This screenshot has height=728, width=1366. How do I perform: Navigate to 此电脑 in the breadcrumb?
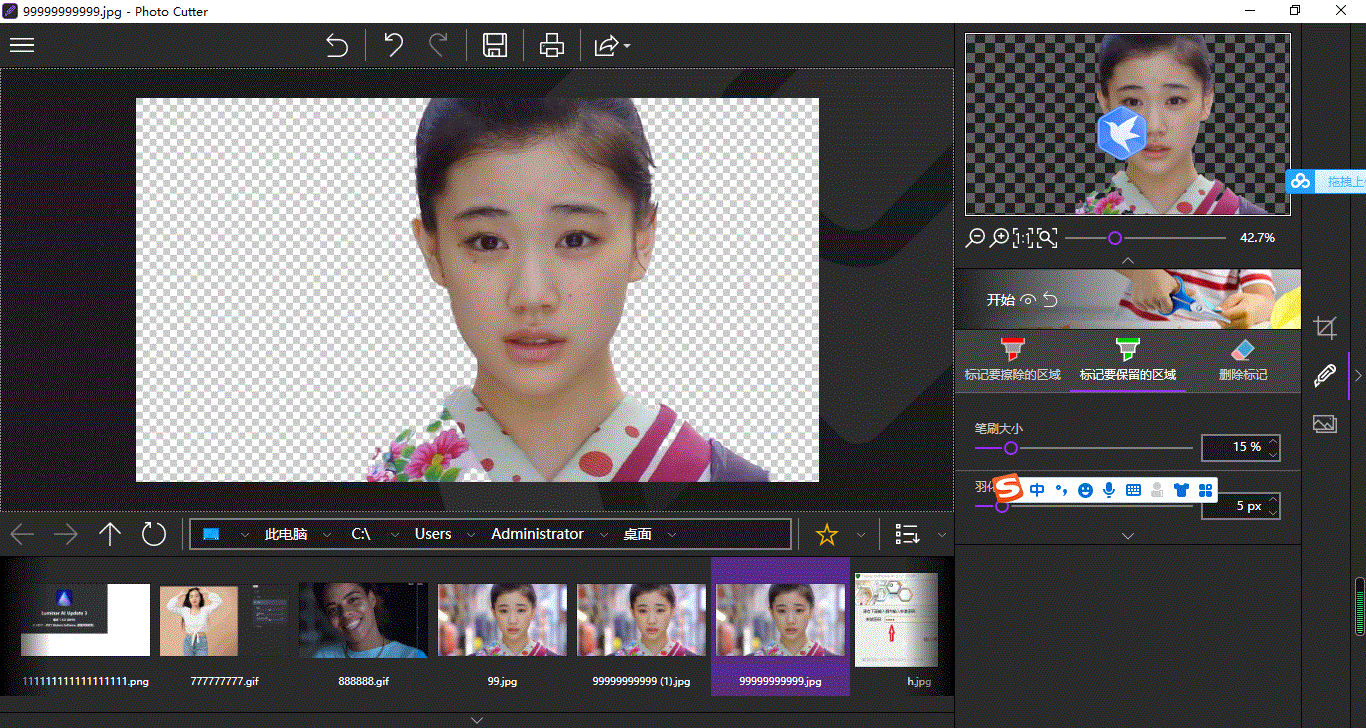[286, 534]
